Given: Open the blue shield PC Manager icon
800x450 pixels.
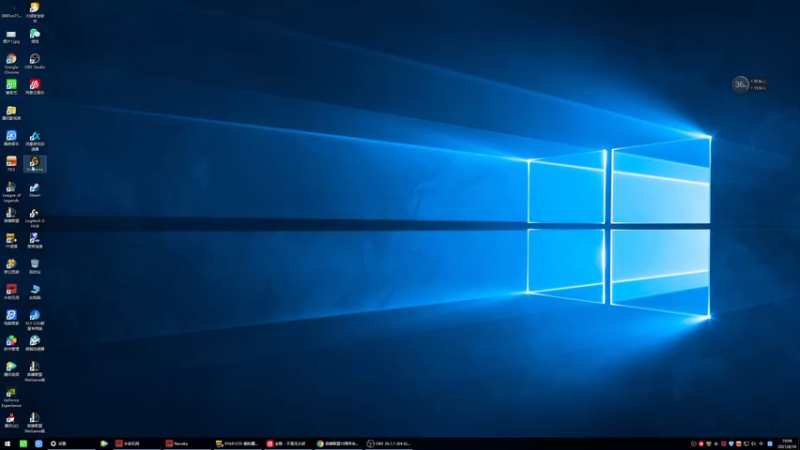Looking at the screenshot, I should (11, 317).
